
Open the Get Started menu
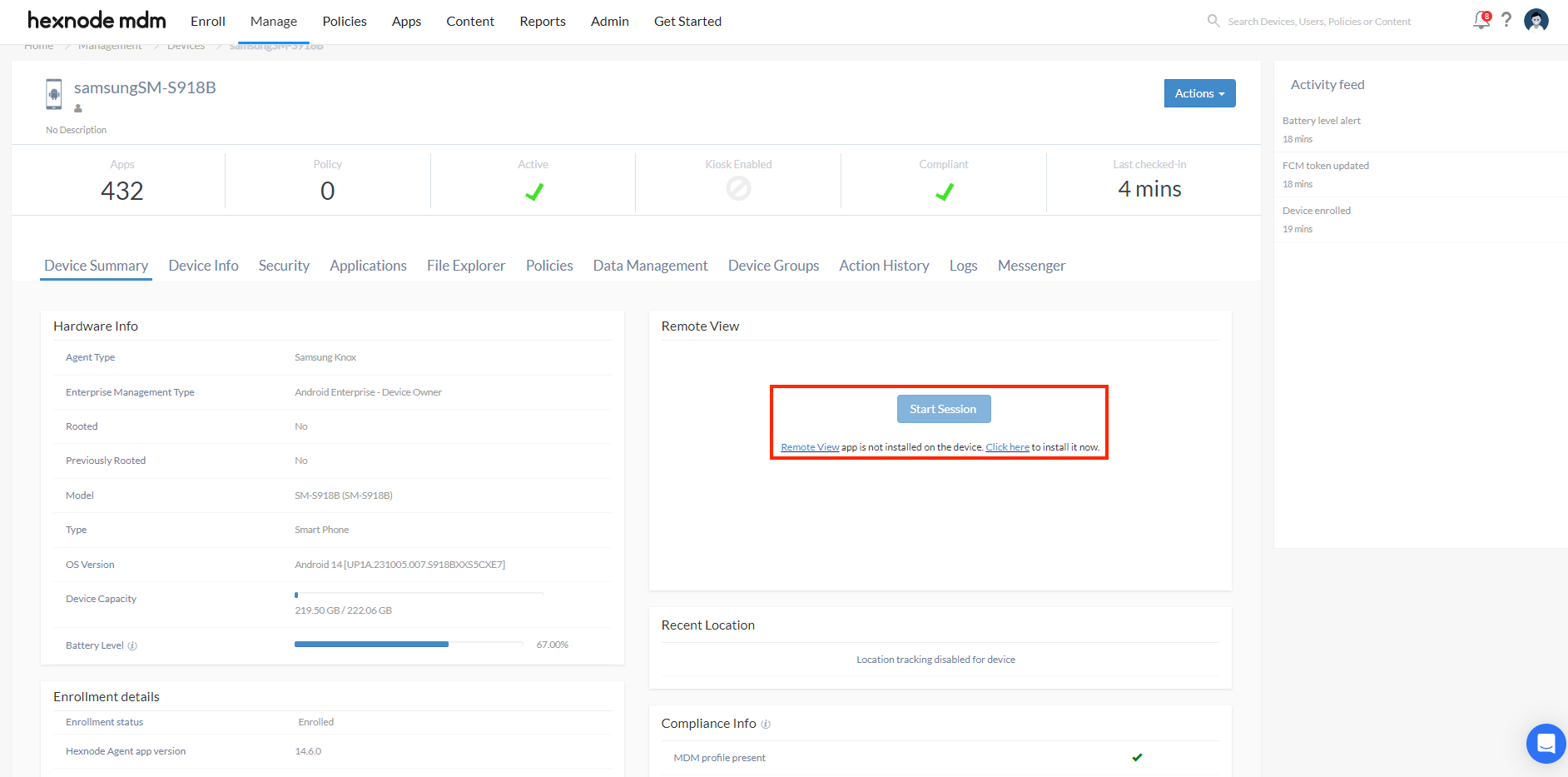tap(687, 22)
